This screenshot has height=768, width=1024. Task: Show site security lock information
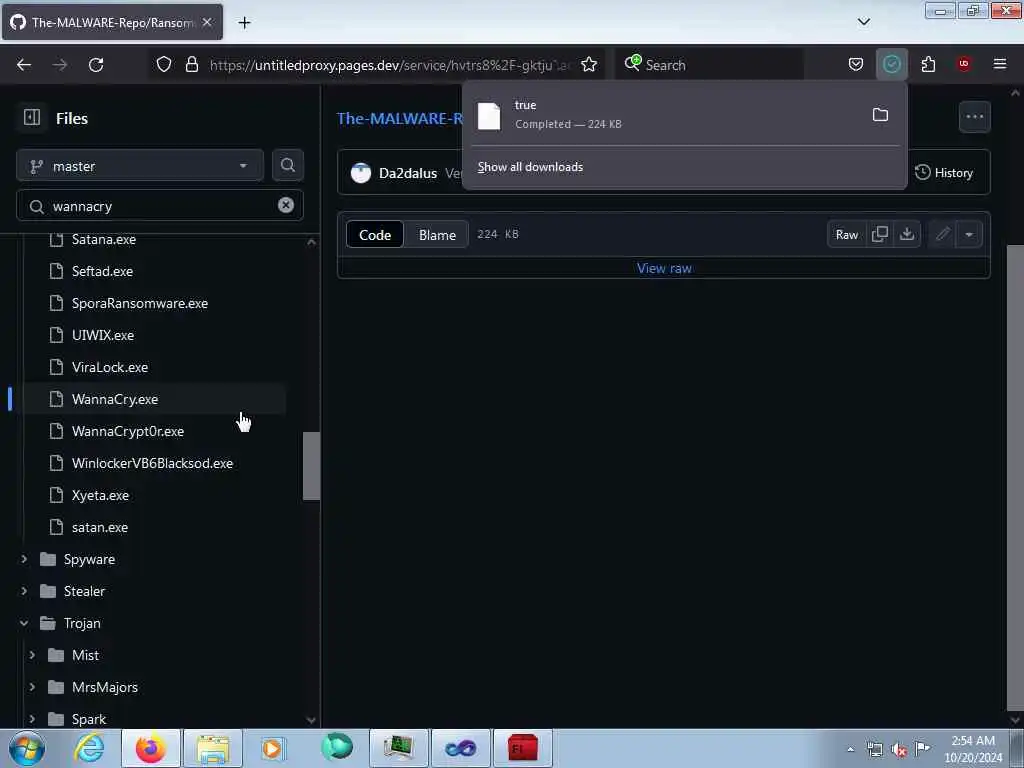(x=191, y=64)
